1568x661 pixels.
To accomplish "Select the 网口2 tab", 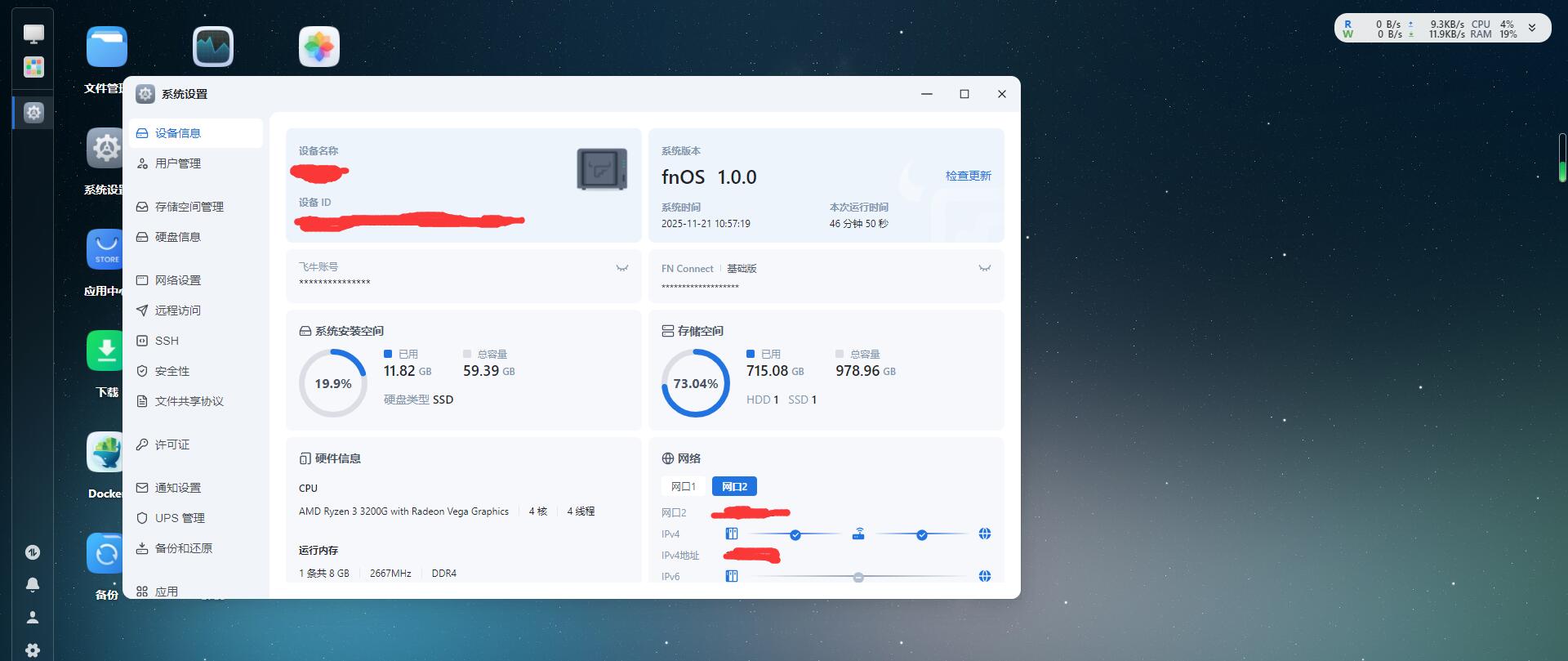I will click(x=734, y=486).
